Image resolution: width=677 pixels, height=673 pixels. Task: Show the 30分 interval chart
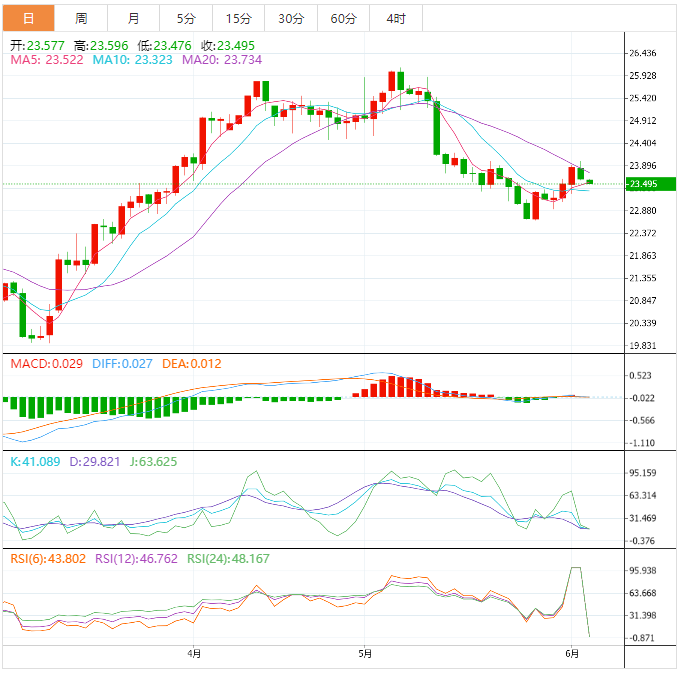click(x=291, y=19)
